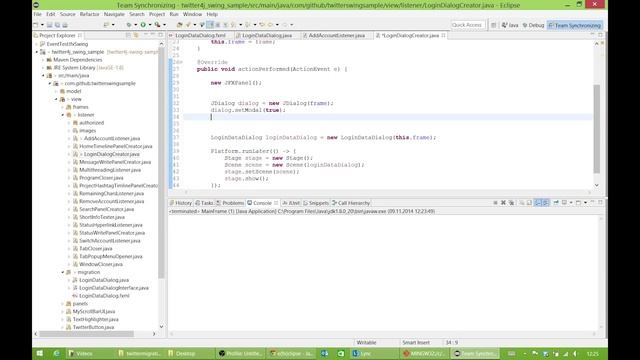Open the dropdown arrow next to the Debug icon

click(136, 25)
